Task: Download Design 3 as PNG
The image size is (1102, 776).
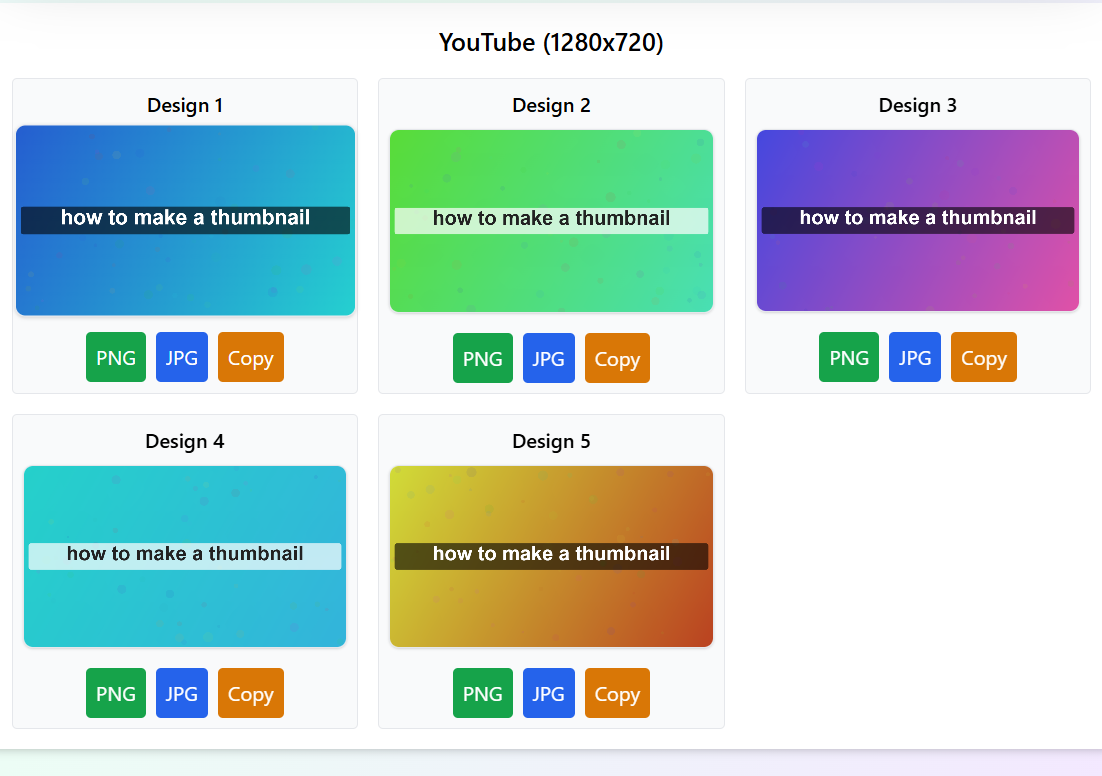Action: point(849,357)
